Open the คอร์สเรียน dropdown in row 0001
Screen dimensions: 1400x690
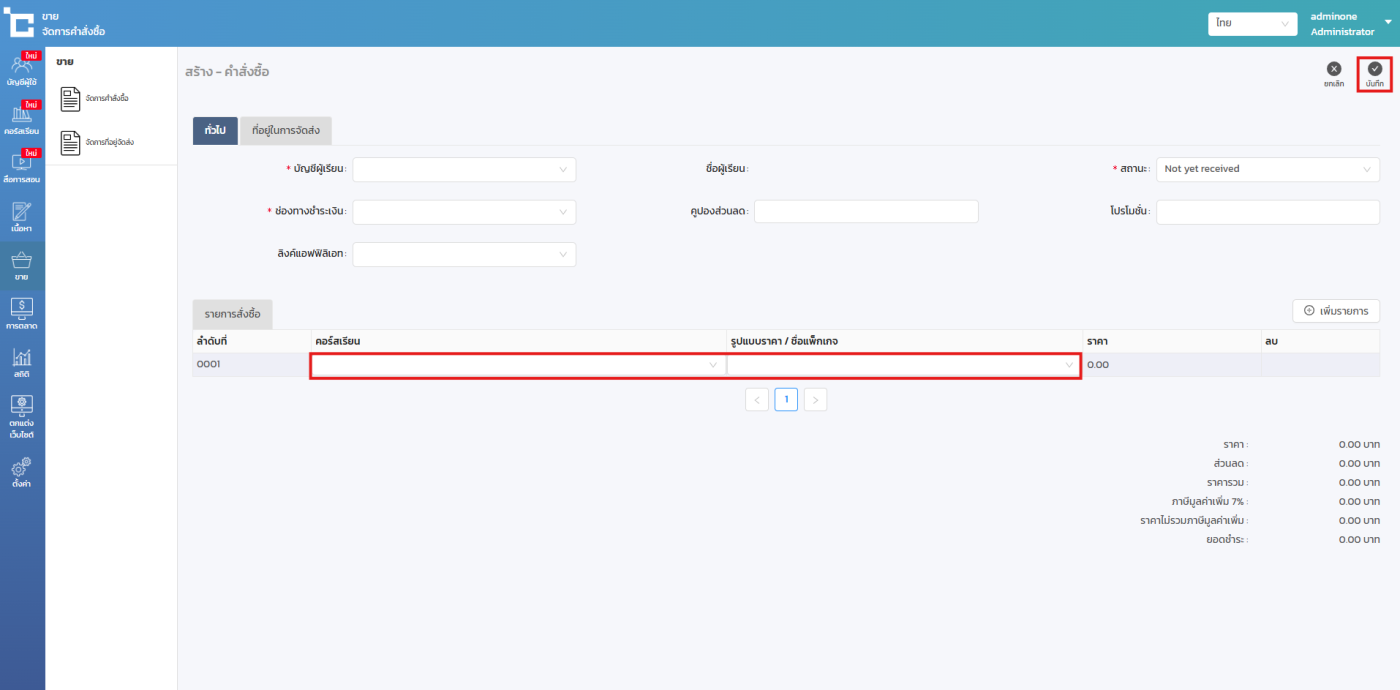pyautogui.click(x=517, y=366)
